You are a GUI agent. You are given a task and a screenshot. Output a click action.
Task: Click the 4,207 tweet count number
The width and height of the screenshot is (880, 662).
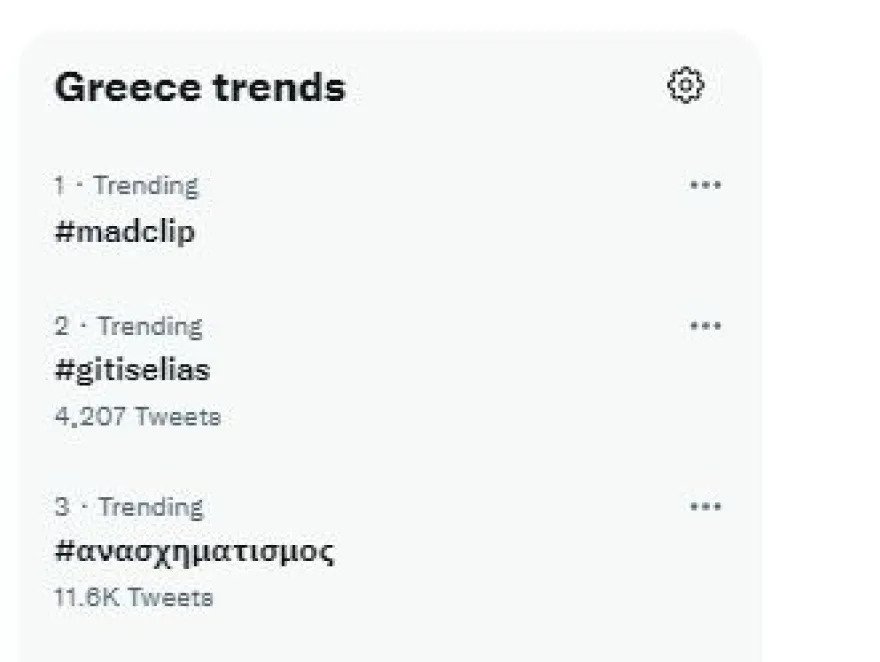[x=90, y=416]
